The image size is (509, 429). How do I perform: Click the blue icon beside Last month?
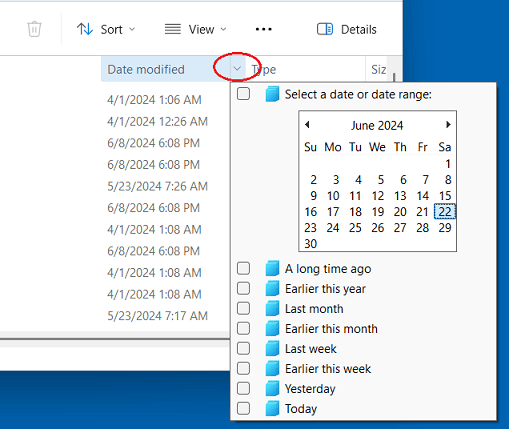(272, 309)
